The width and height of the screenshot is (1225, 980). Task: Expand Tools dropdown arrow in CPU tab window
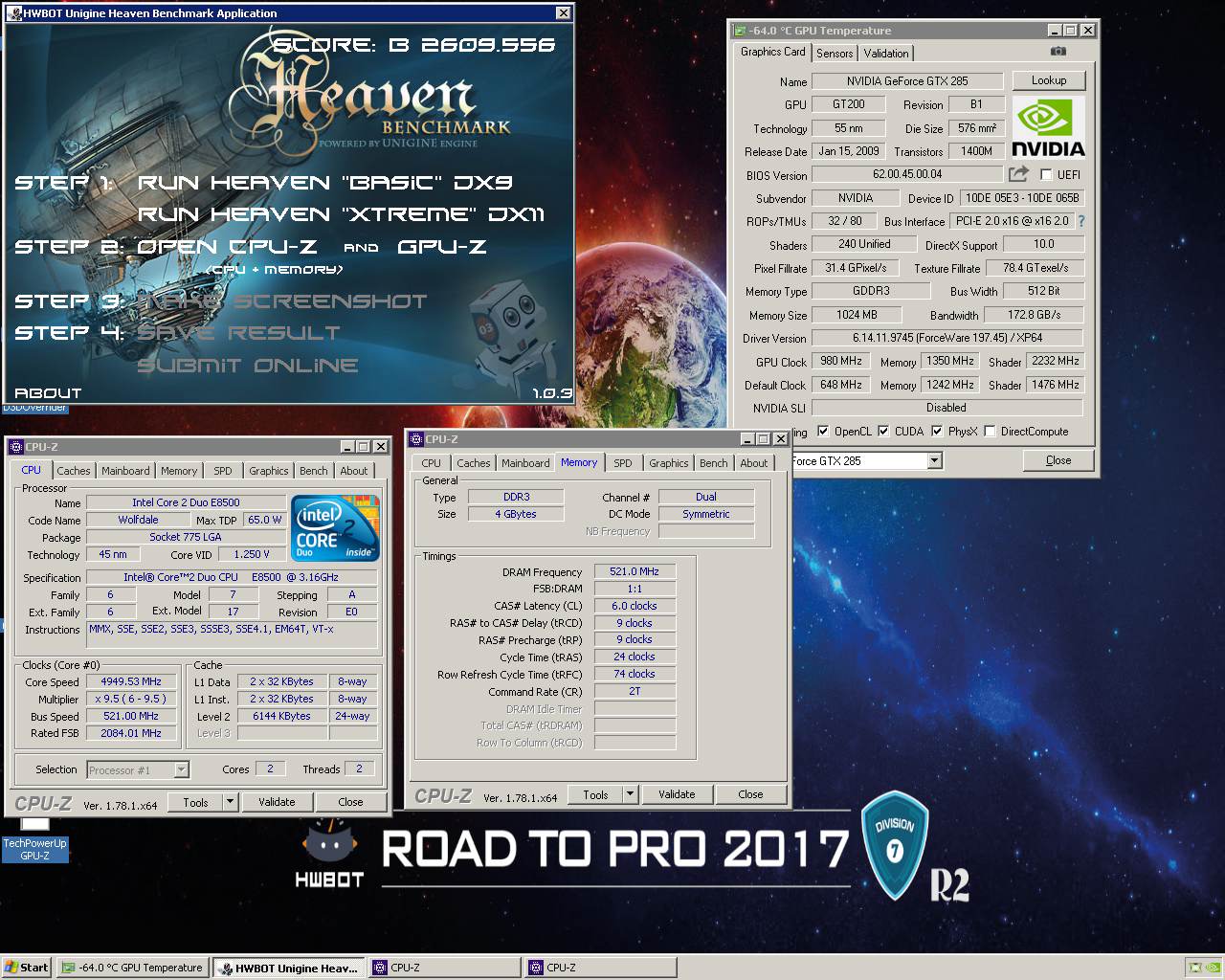coord(230,802)
